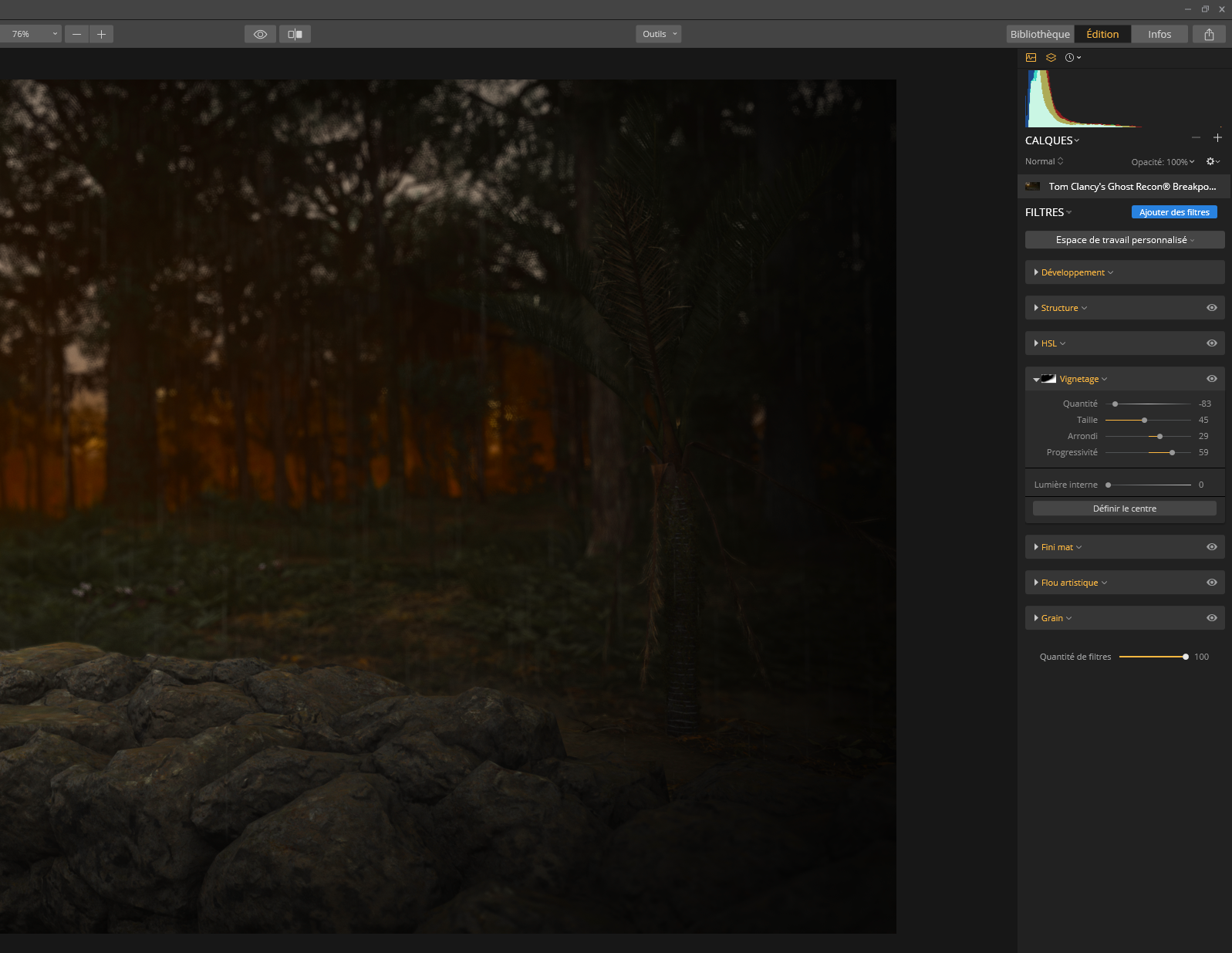Open the layer settings gear icon

point(1213,161)
